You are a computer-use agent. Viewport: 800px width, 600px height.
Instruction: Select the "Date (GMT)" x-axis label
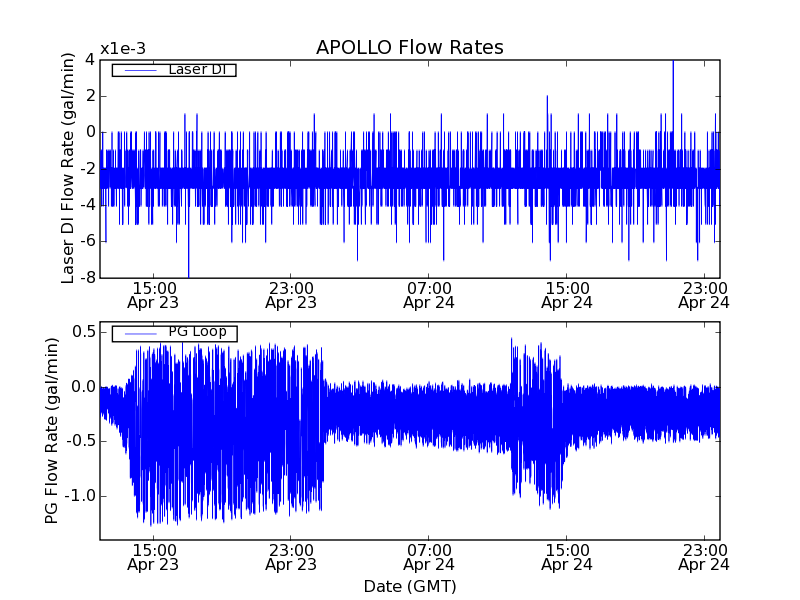(409, 586)
